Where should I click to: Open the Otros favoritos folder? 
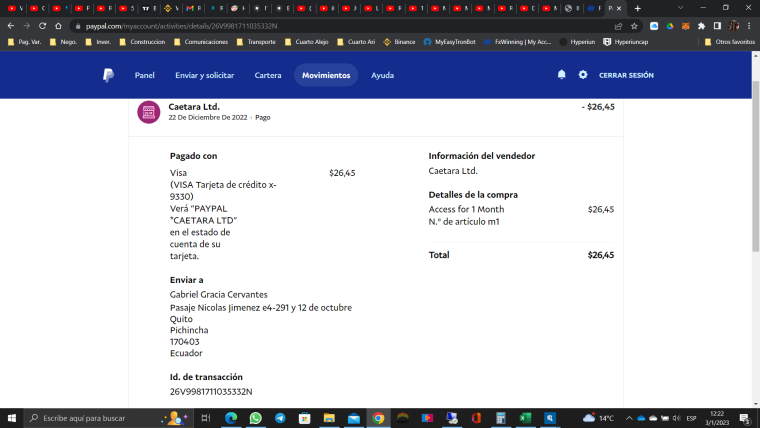730,42
